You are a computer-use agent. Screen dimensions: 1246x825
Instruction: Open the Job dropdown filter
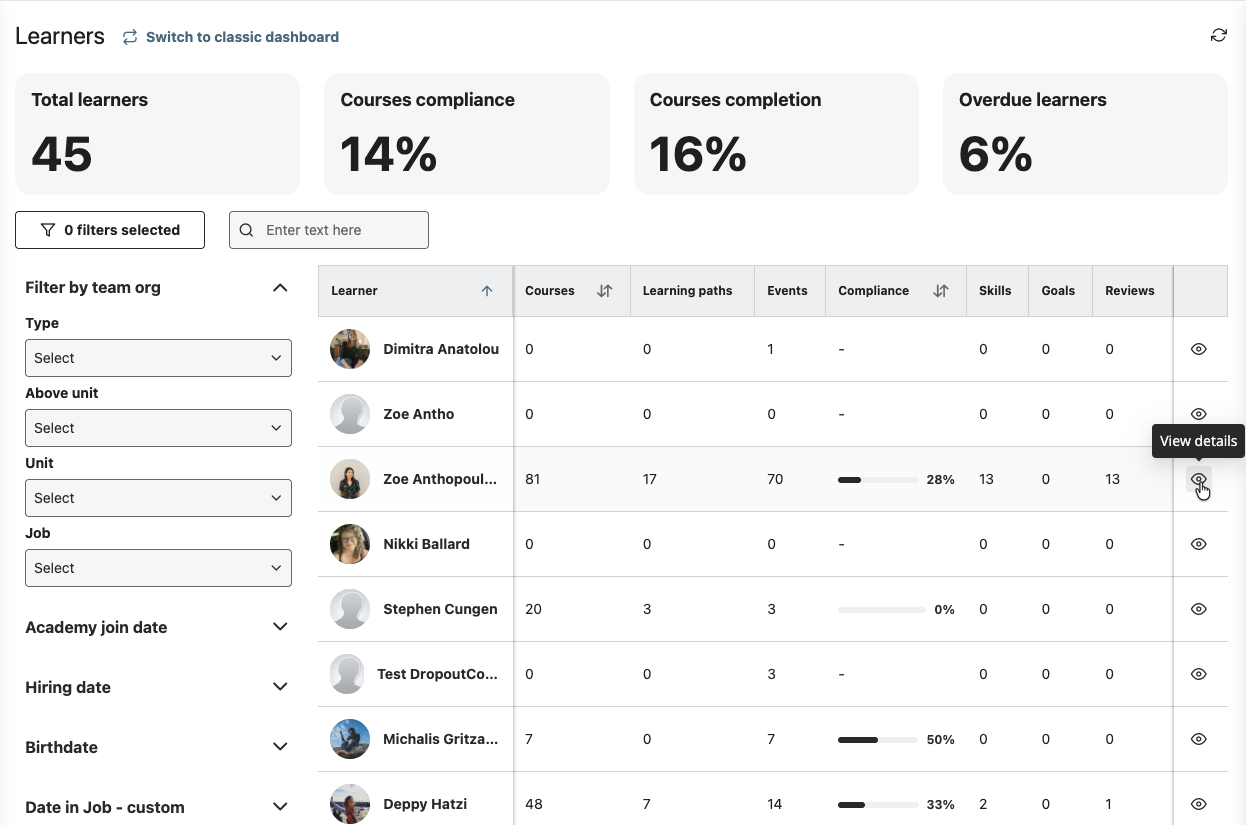(x=158, y=568)
